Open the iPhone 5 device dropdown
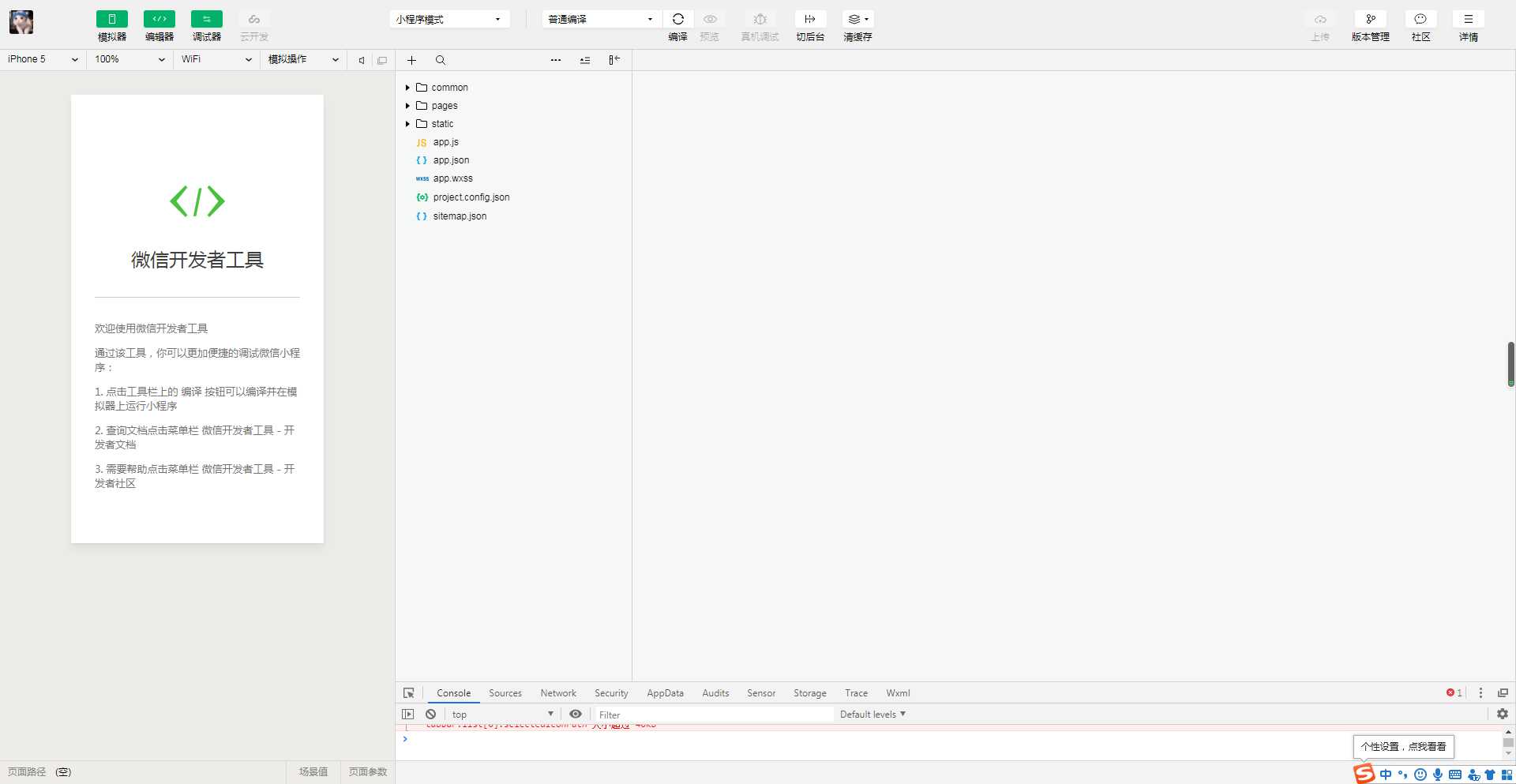Image resolution: width=1516 pixels, height=784 pixels. coord(43,59)
